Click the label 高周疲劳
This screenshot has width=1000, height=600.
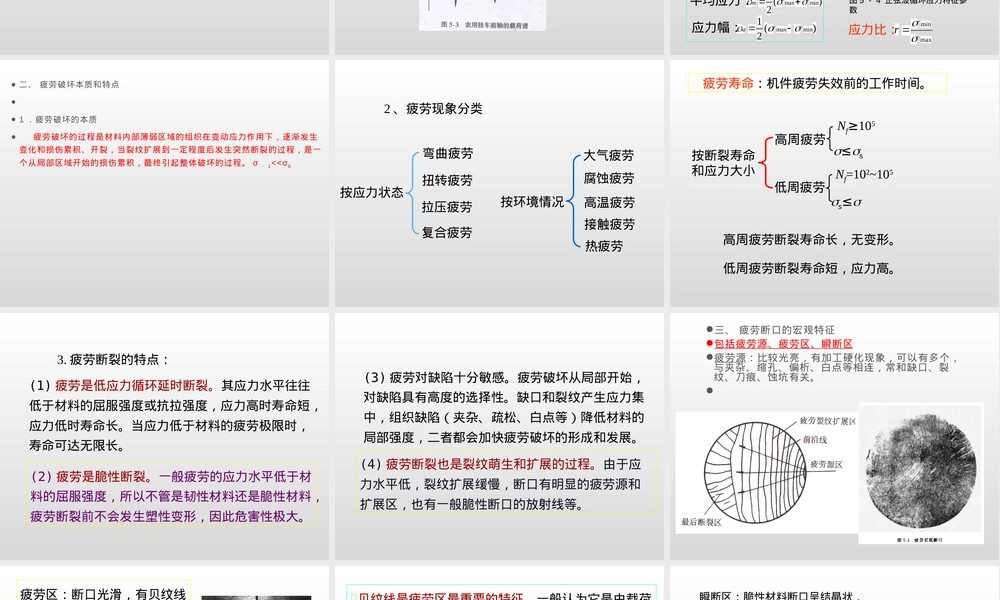[800, 140]
